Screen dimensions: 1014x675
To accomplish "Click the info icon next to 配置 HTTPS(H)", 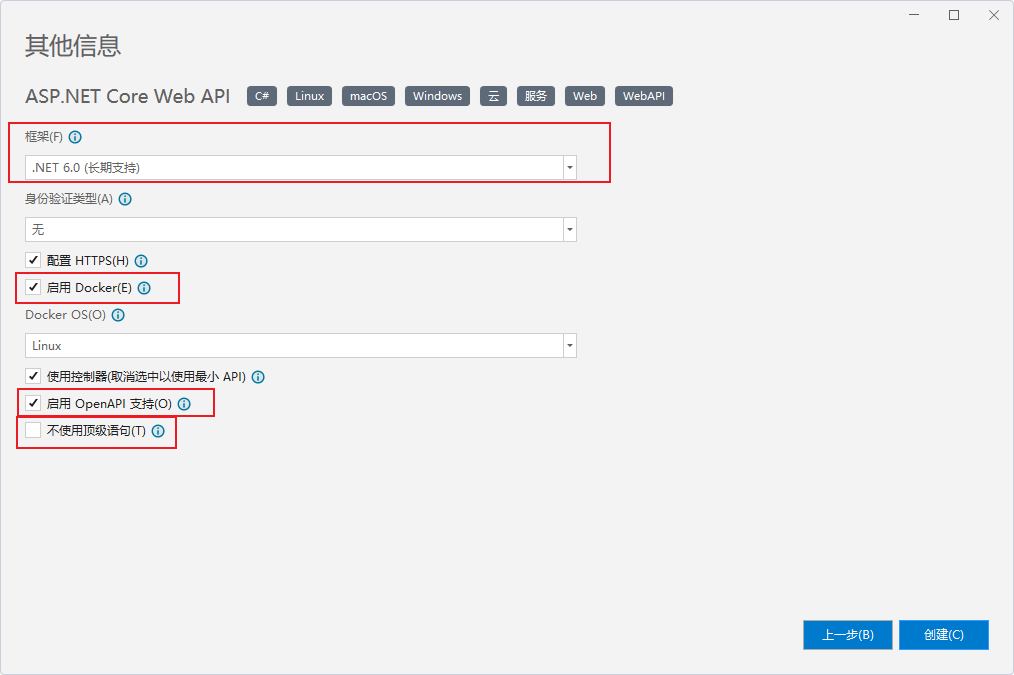I will click(x=141, y=261).
